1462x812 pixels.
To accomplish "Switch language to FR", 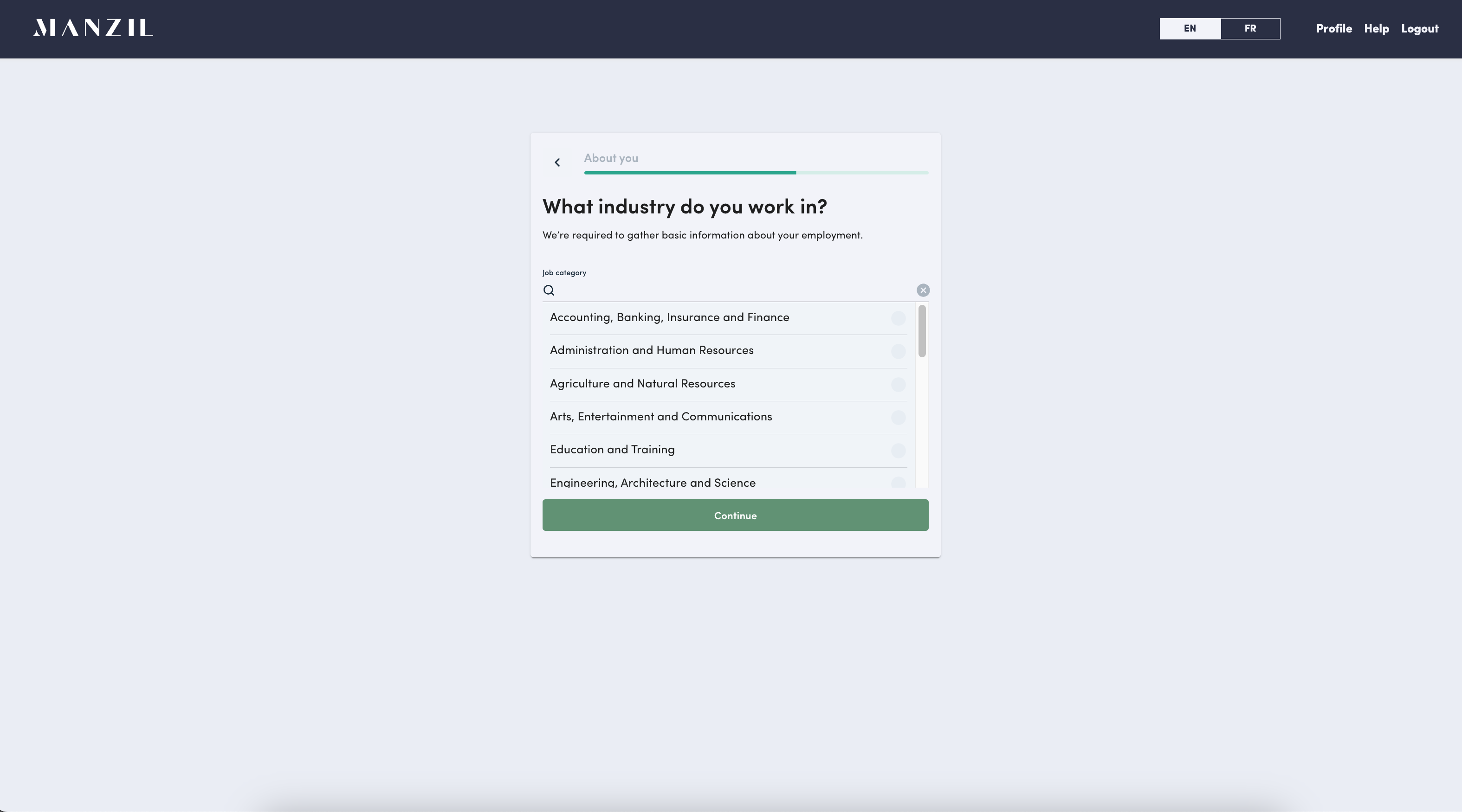I will point(1250,28).
